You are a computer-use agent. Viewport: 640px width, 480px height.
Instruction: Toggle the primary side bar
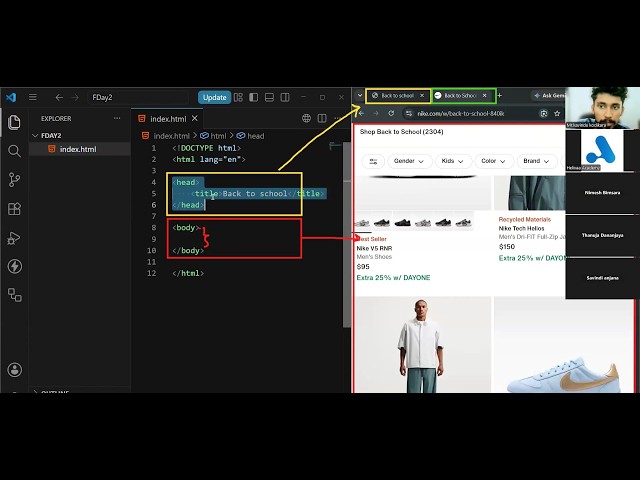click(253, 97)
